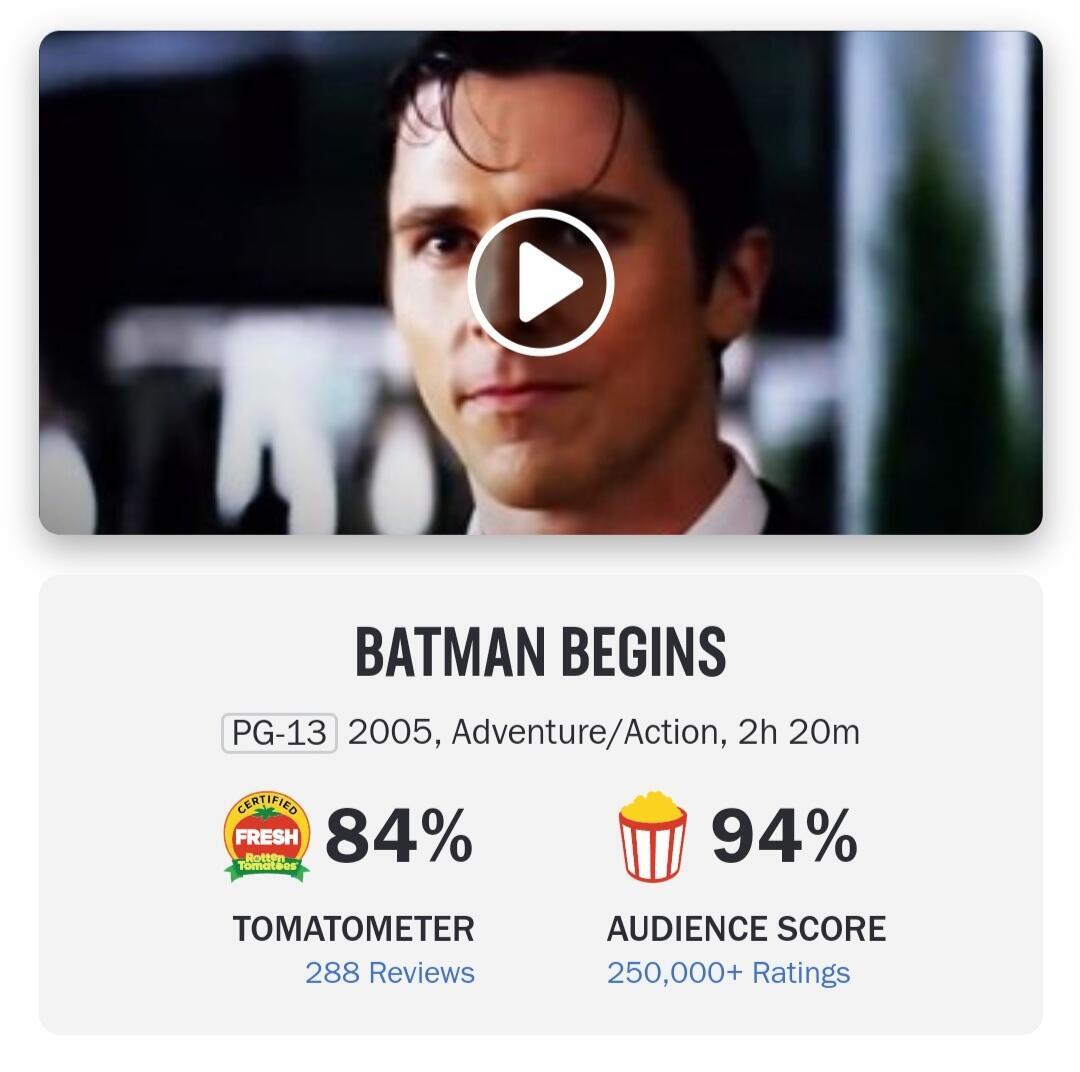Click the Certified Fresh tomato badge
Viewport: 1080px width, 1072px height.
tap(266, 836)
